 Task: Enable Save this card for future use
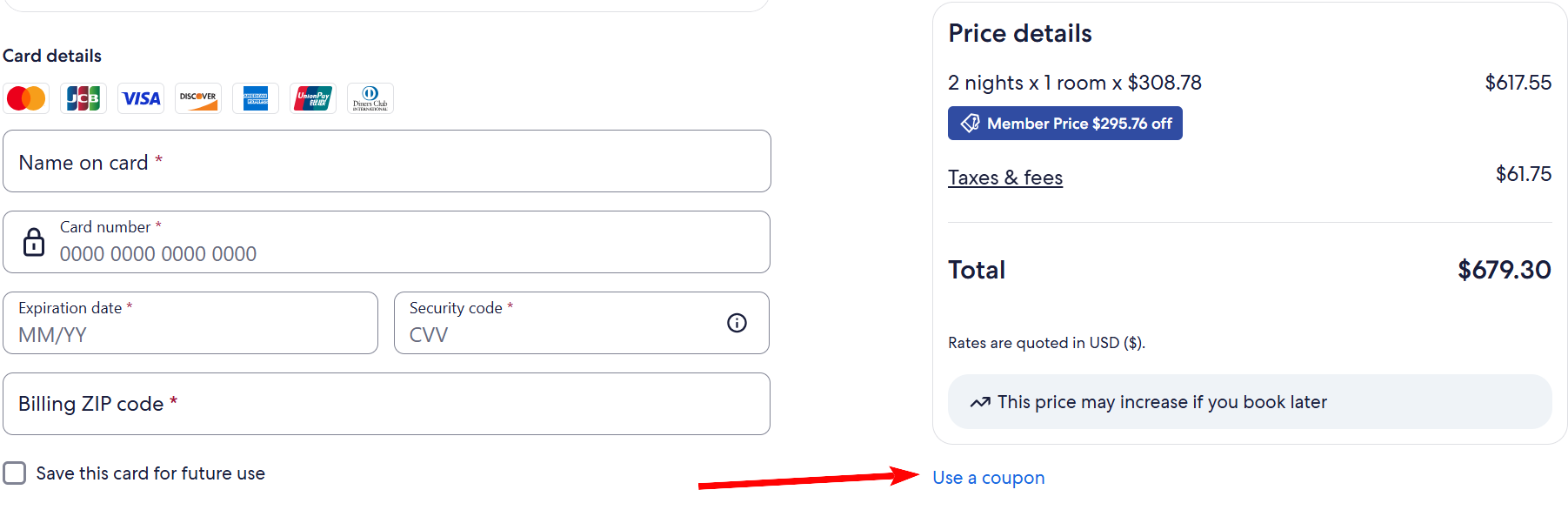tap(15, 473)
